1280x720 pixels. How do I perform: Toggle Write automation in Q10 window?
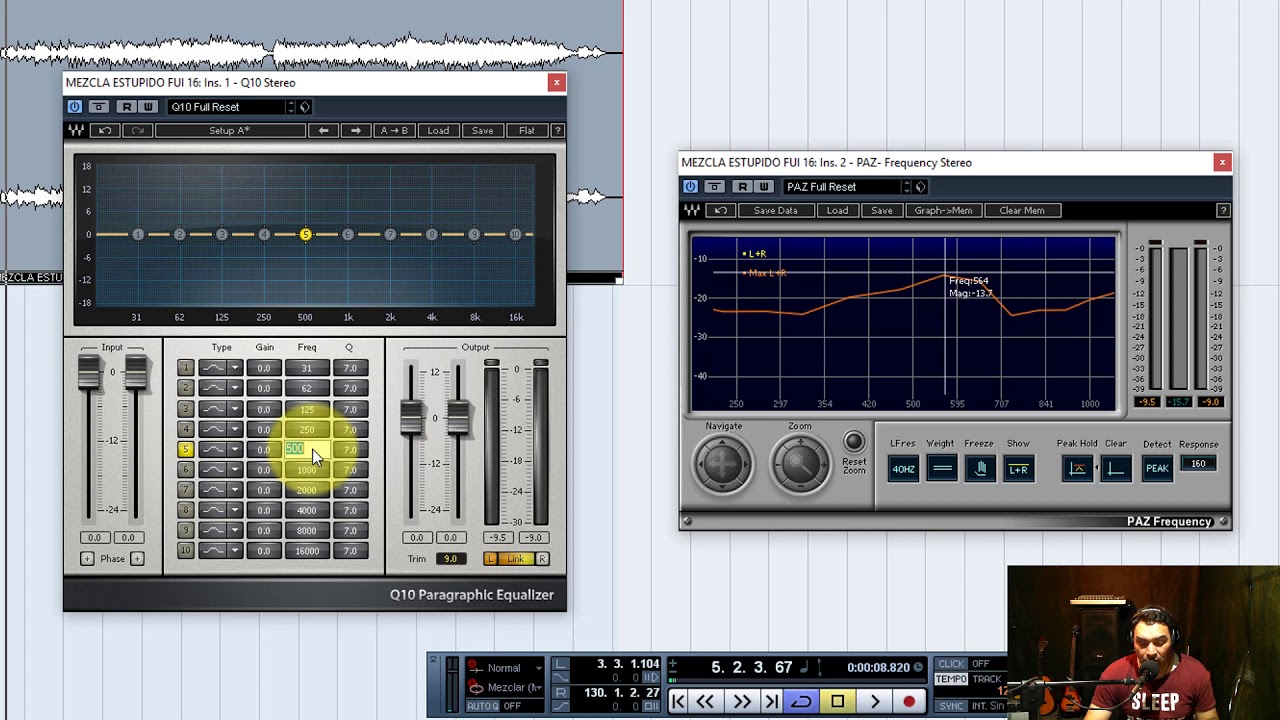[x=148, y=107]
